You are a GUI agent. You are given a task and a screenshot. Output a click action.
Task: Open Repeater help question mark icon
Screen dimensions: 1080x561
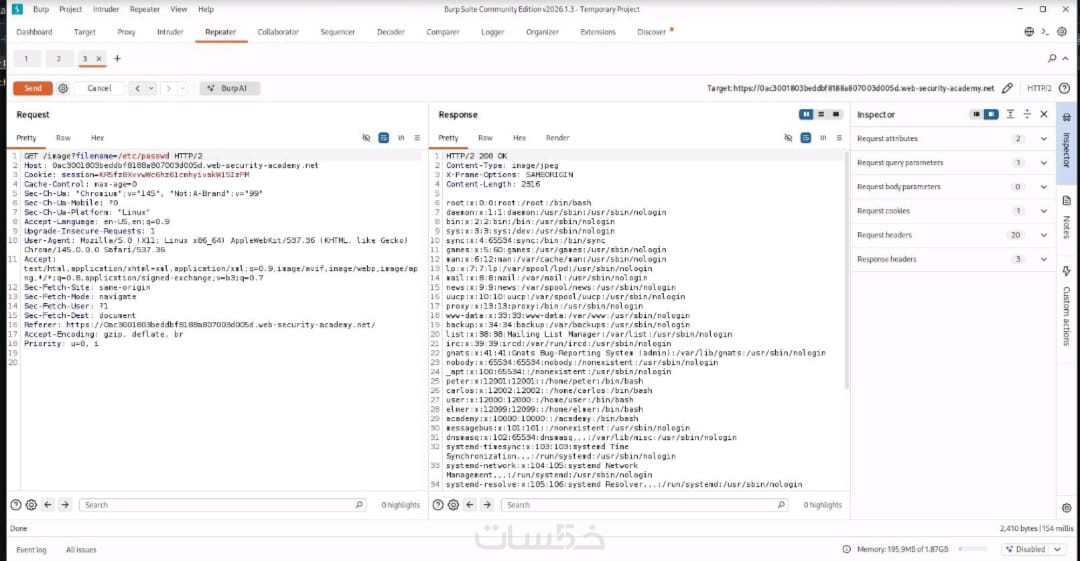pos(1064,88)
